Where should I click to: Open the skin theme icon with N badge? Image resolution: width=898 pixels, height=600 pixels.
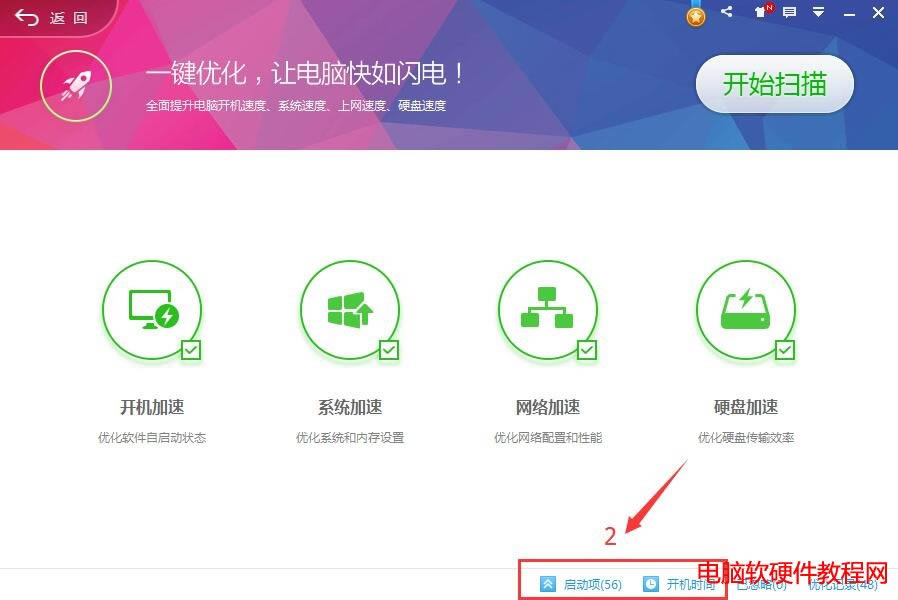tap(762, 13)
